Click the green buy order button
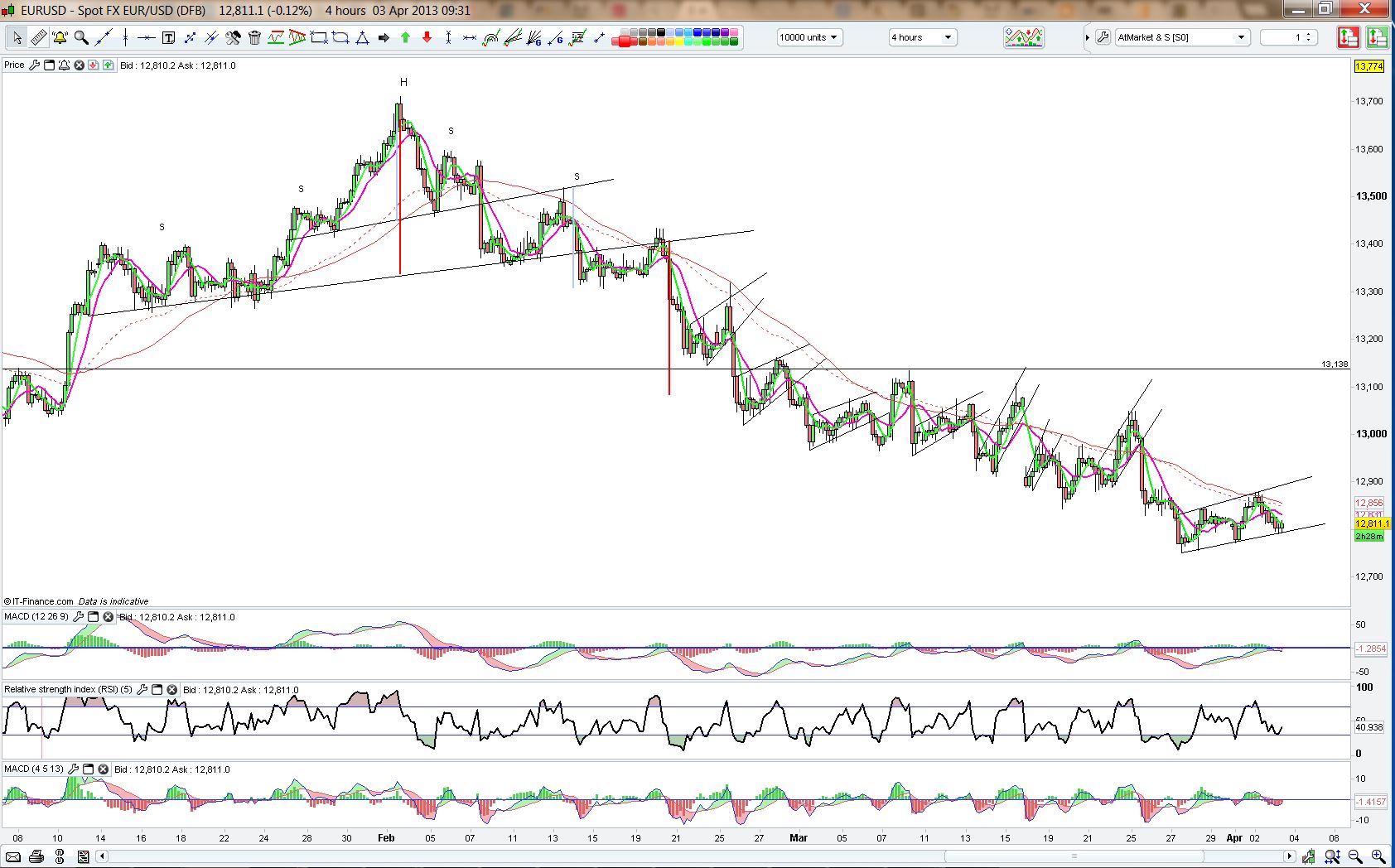The width and height of the screenshot is (1395, 868). [1377, 37]
